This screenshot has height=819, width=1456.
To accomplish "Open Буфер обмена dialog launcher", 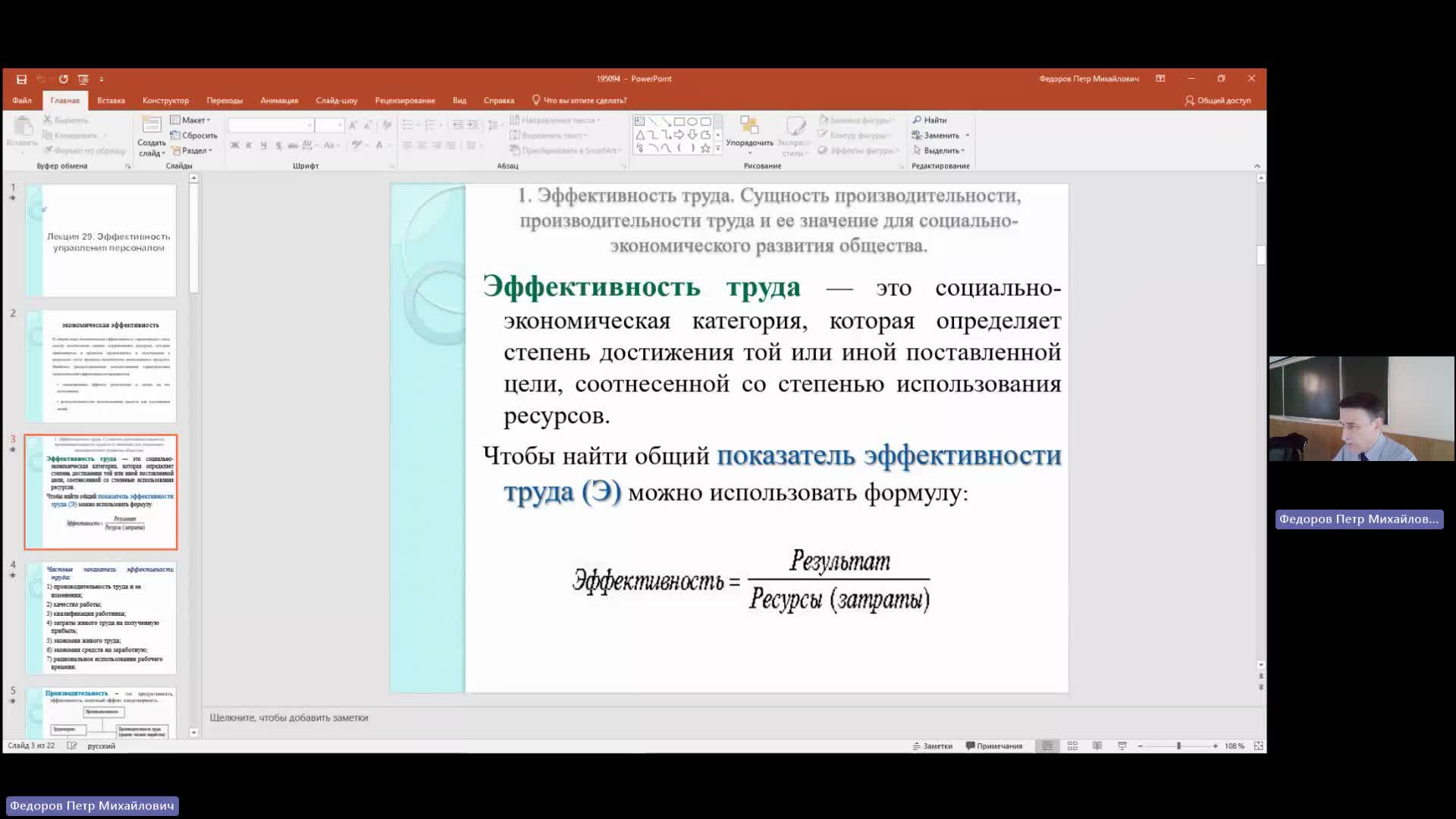I will coord(127,166).
